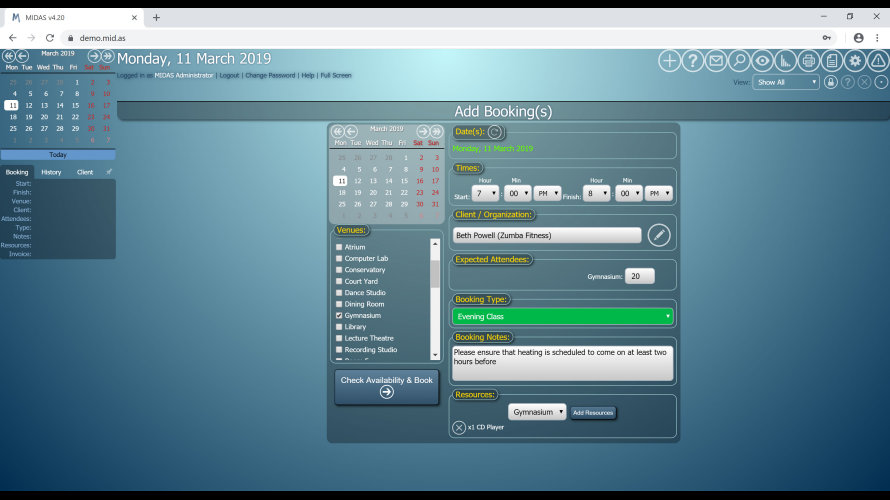Click the Change Password link

(270, 75)
